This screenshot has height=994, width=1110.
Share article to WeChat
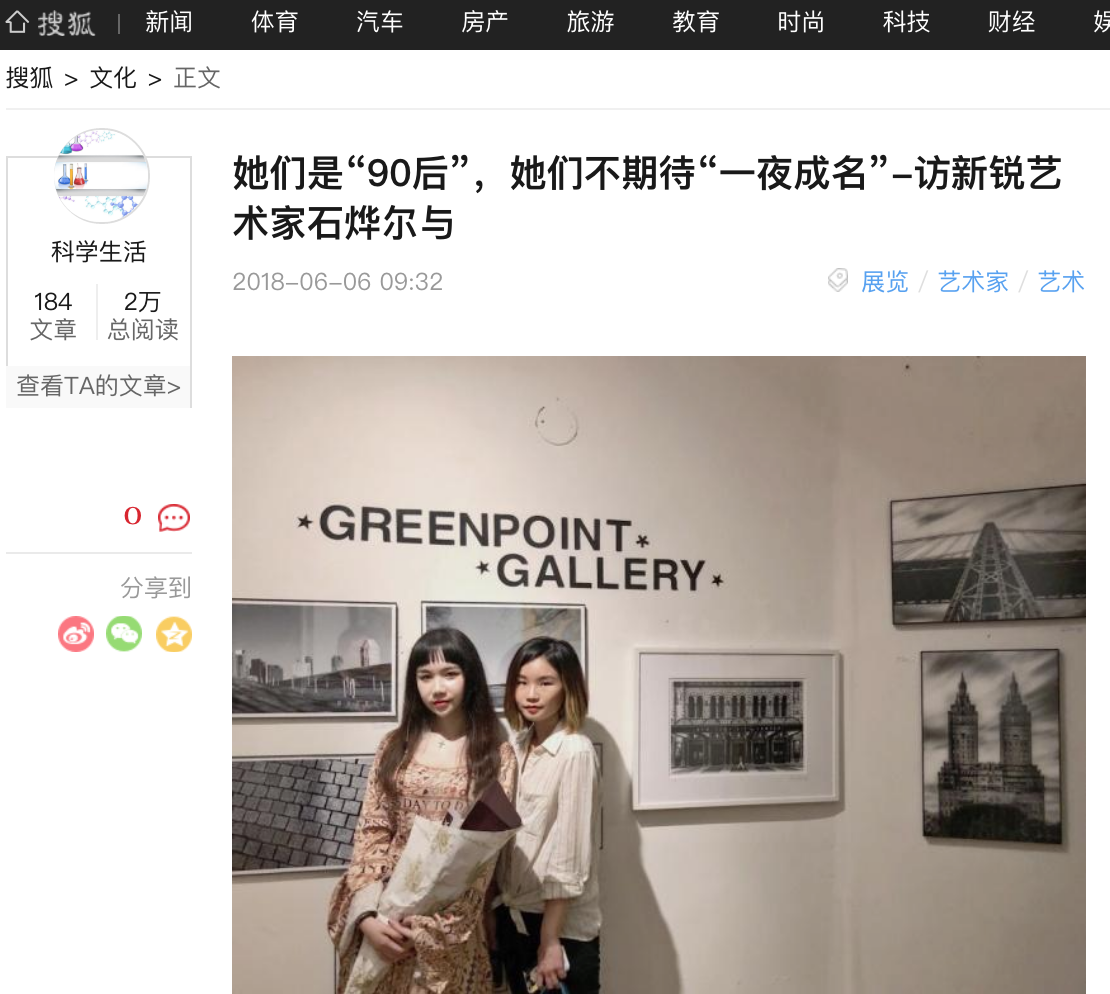click(124, 634)
